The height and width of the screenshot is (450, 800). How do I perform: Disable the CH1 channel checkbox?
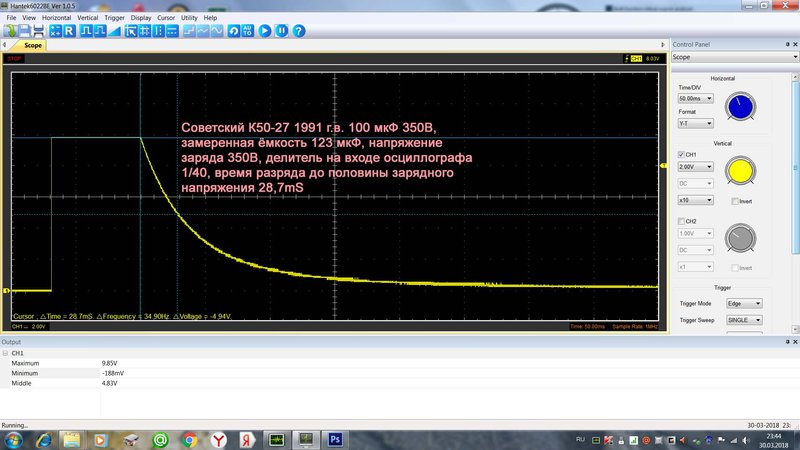681,155
